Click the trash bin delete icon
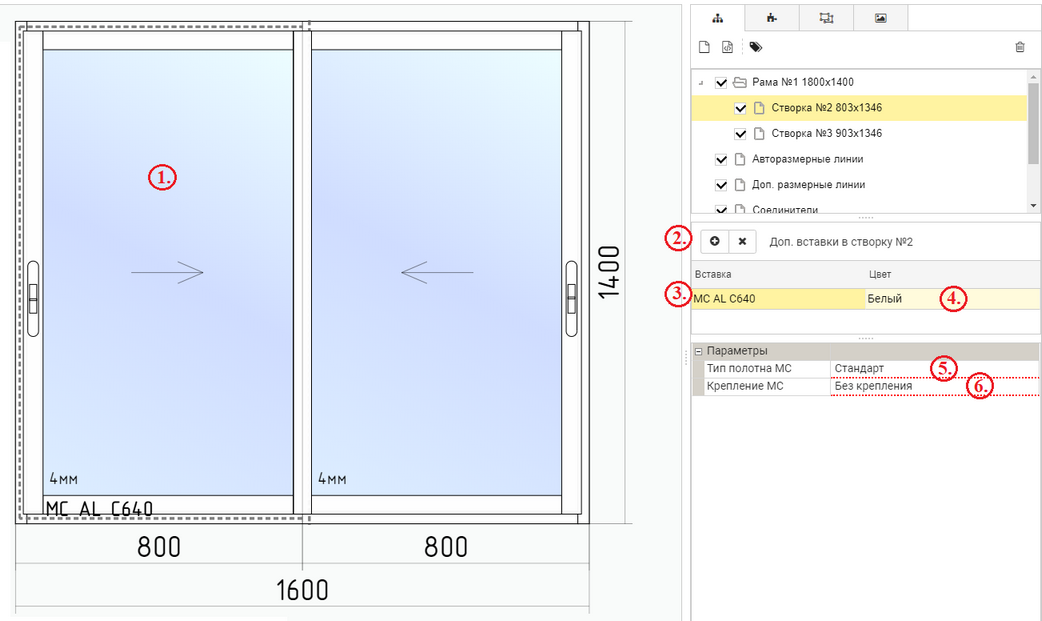 [1020, 47]
